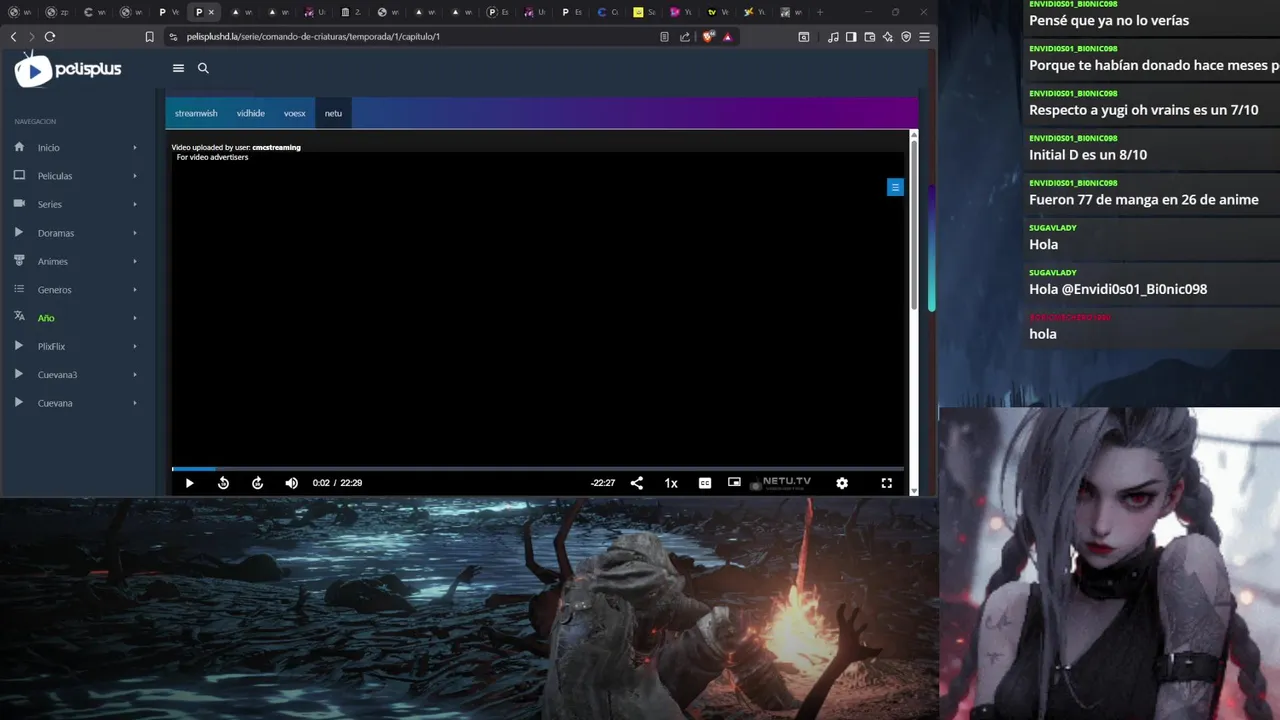
Task: Select the vidhide server tab
Action: 251,113
